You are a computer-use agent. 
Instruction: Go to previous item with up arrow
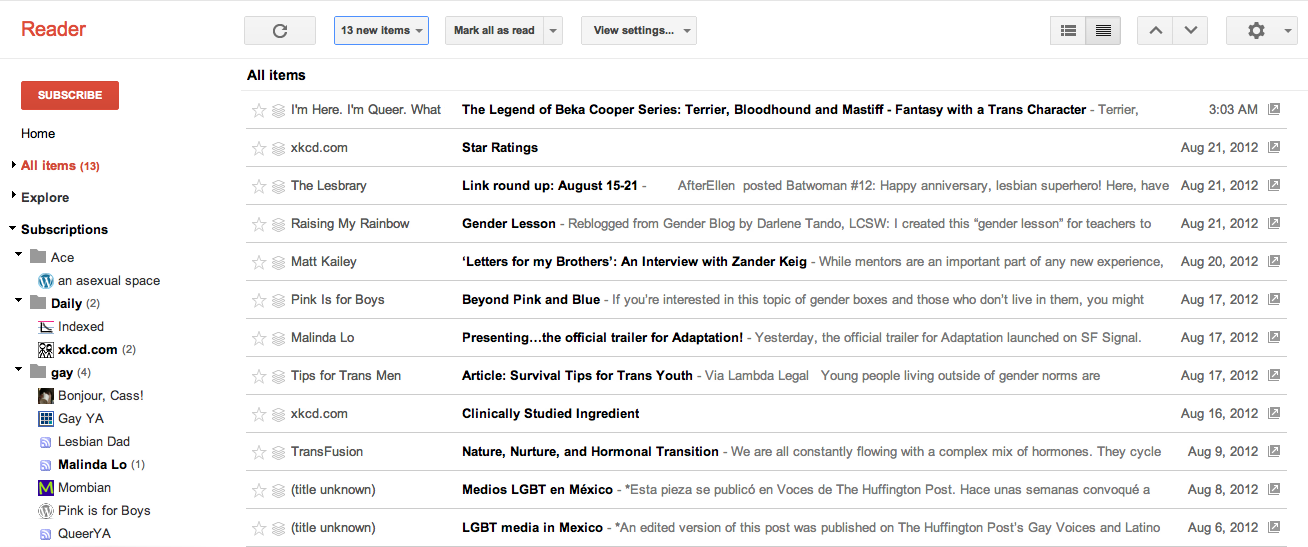click(x=1155, y=31)
